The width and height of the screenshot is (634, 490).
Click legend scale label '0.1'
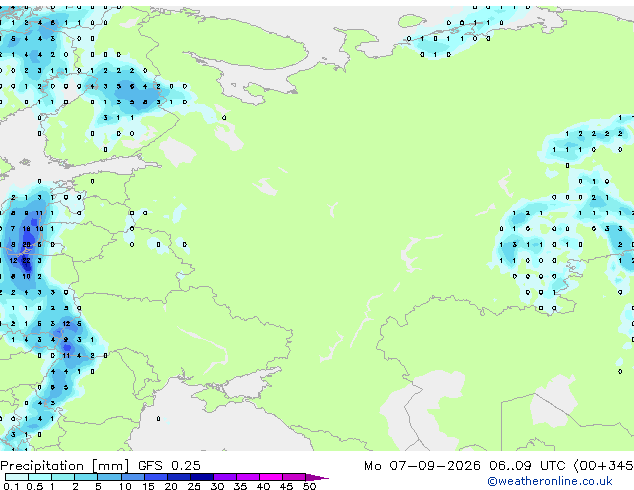coord(11,486)
